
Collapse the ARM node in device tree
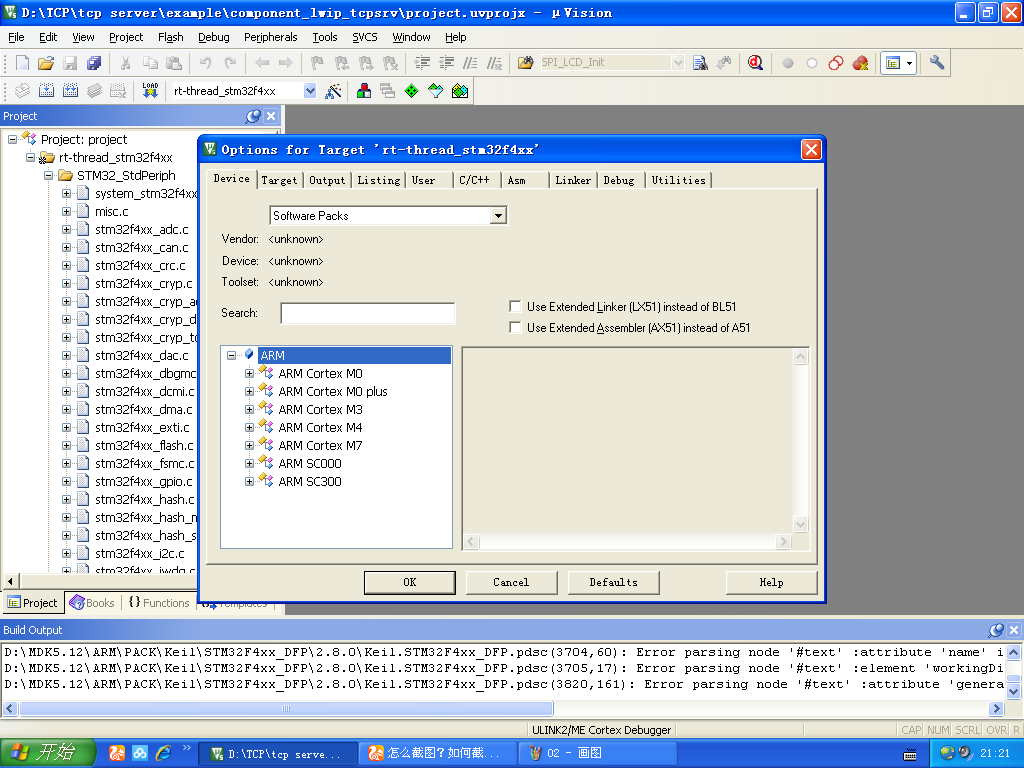[231, 355]
